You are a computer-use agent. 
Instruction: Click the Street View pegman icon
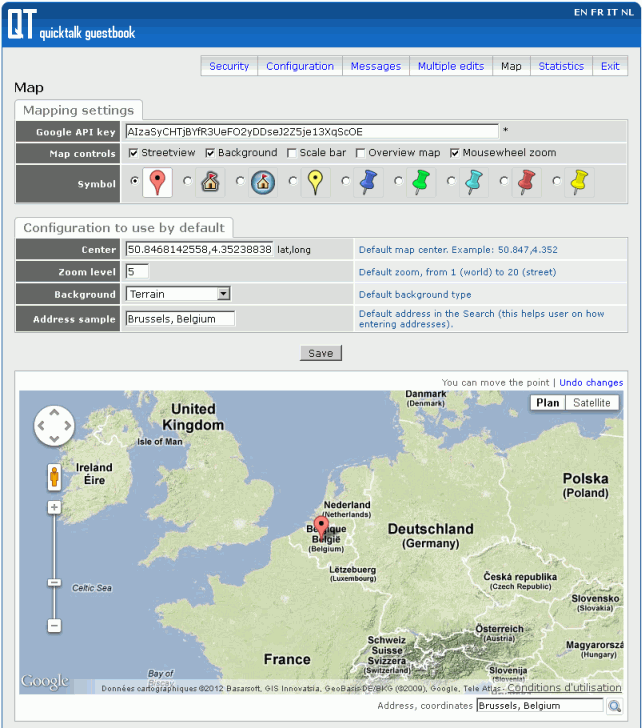point(54,477)
